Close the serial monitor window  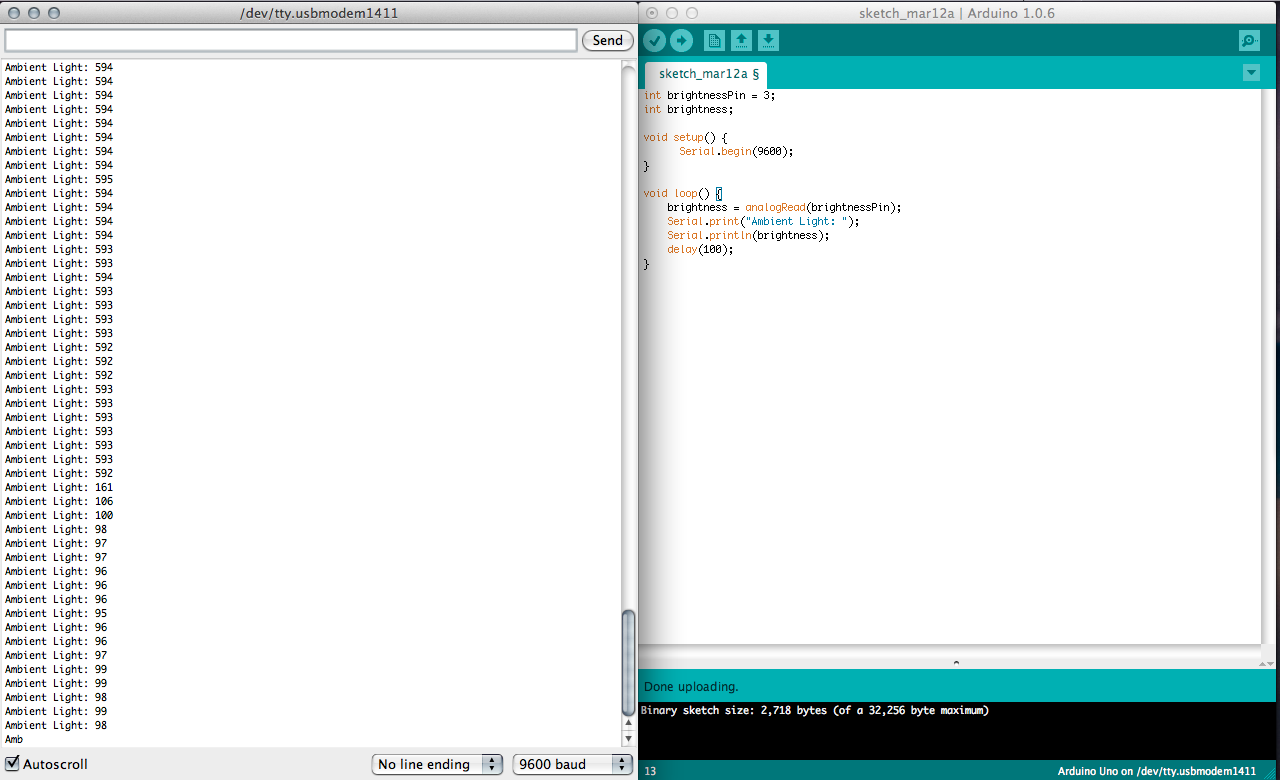point(14,13)
